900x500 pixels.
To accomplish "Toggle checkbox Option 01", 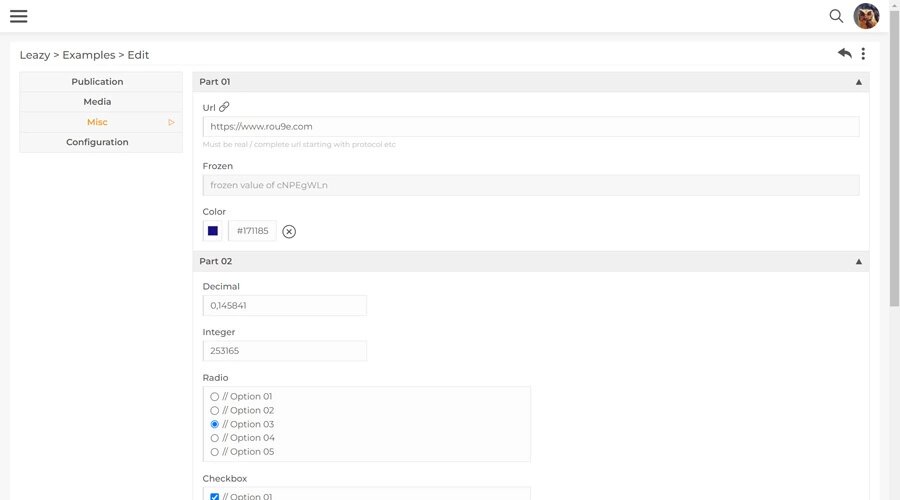I will point(215,497).
